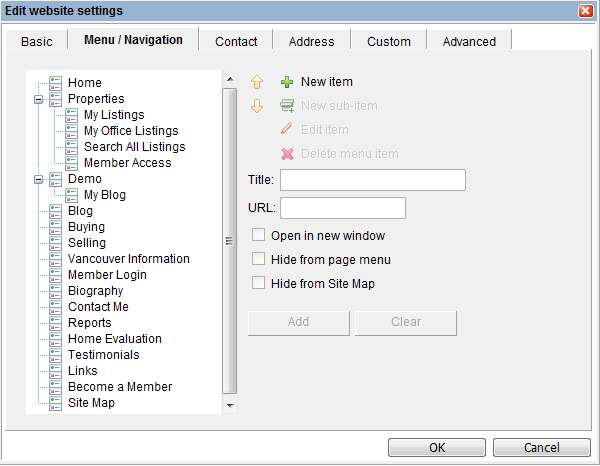Focus the URL input field

coord(343,208)
